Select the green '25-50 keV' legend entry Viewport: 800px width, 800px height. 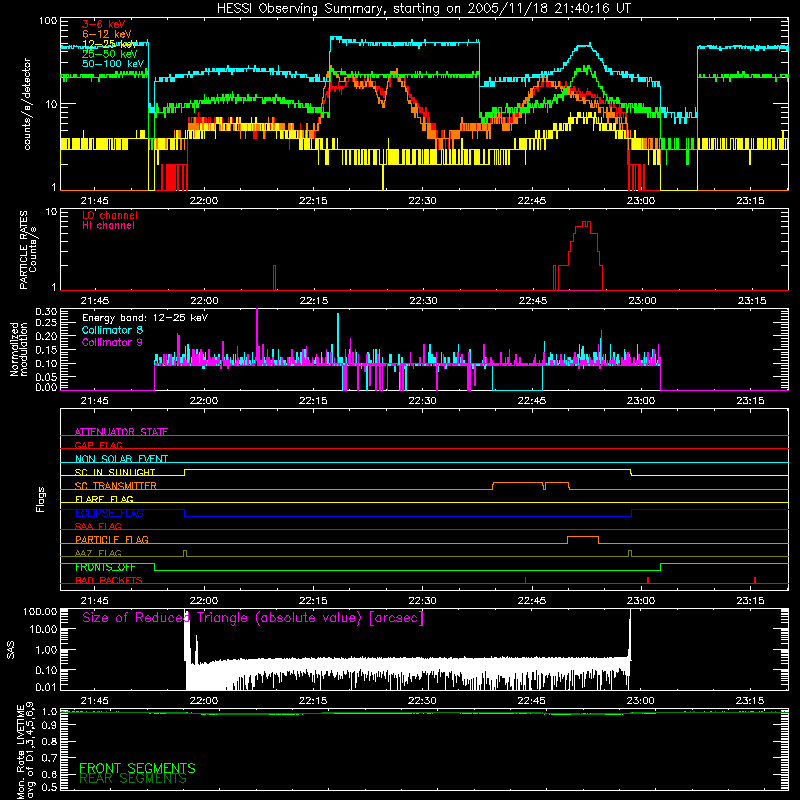pos(110,54)
